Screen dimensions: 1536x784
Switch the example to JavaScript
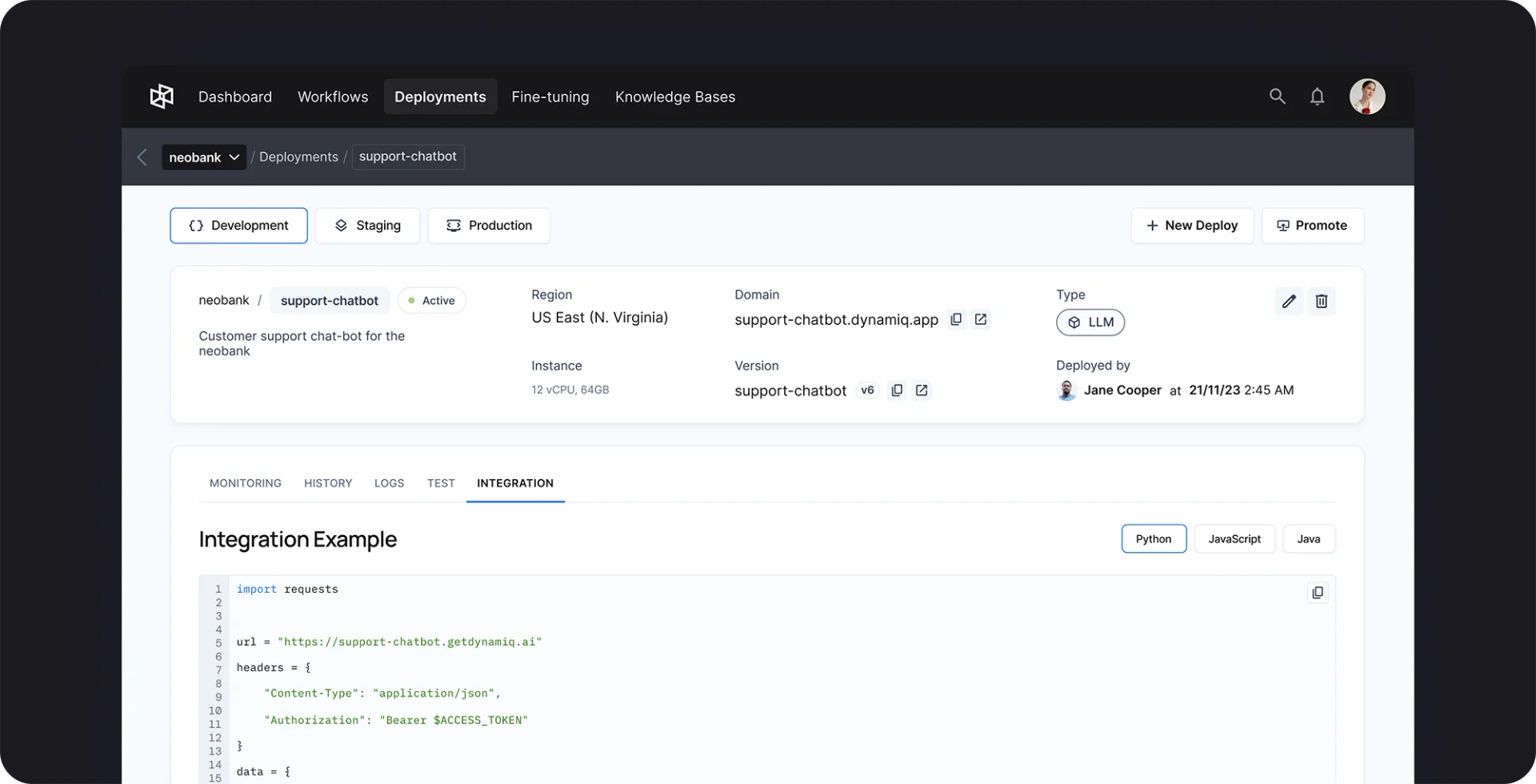coord(1234,538)
